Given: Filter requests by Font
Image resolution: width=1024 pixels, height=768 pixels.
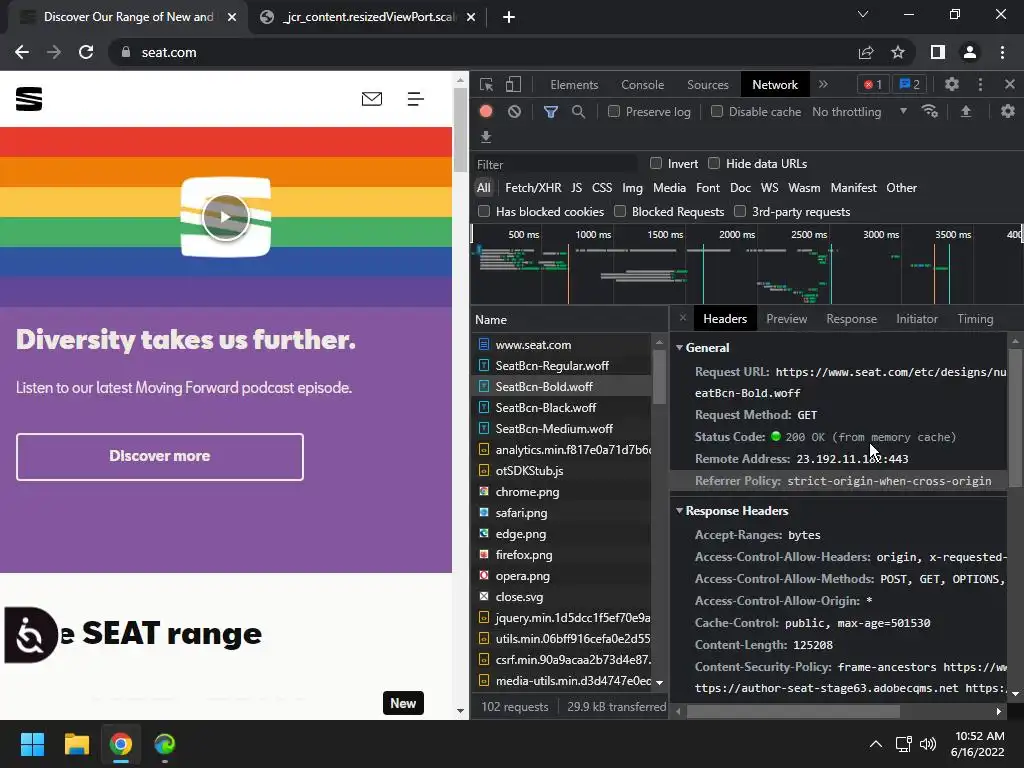Looking at the screenshot, I should (708, 188).
